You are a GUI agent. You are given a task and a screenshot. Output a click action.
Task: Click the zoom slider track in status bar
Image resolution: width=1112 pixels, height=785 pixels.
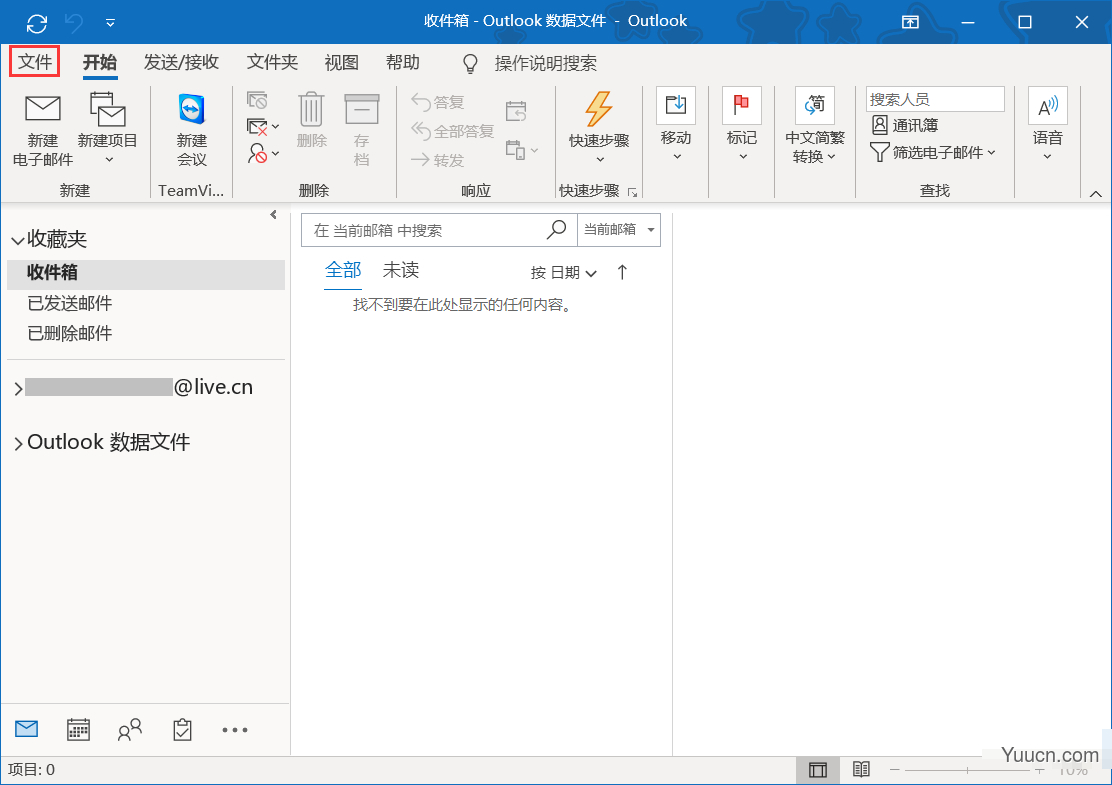tap(967, 769)
